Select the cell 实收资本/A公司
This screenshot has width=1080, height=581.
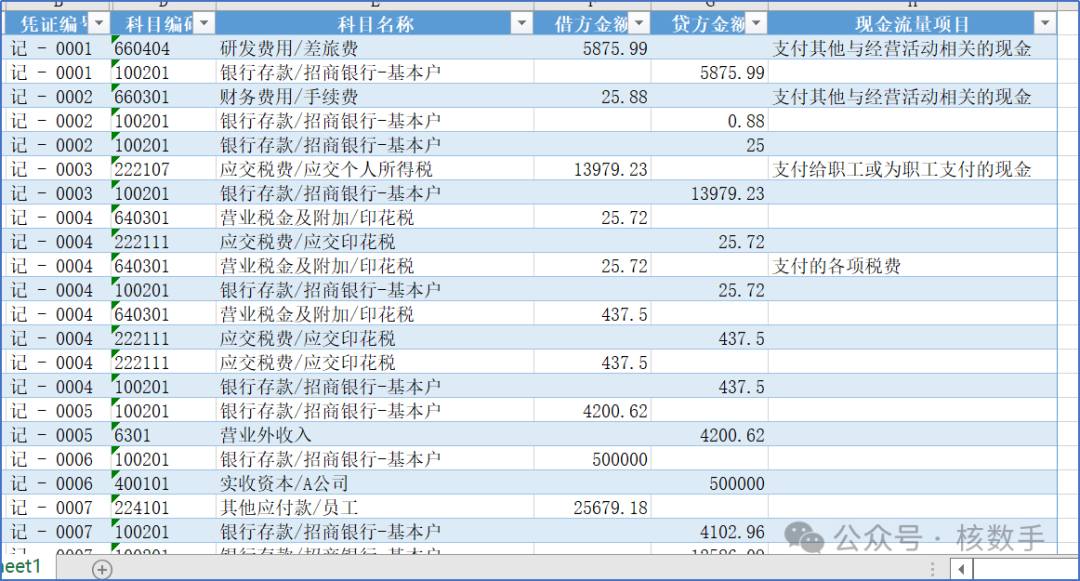click(375, 483)
